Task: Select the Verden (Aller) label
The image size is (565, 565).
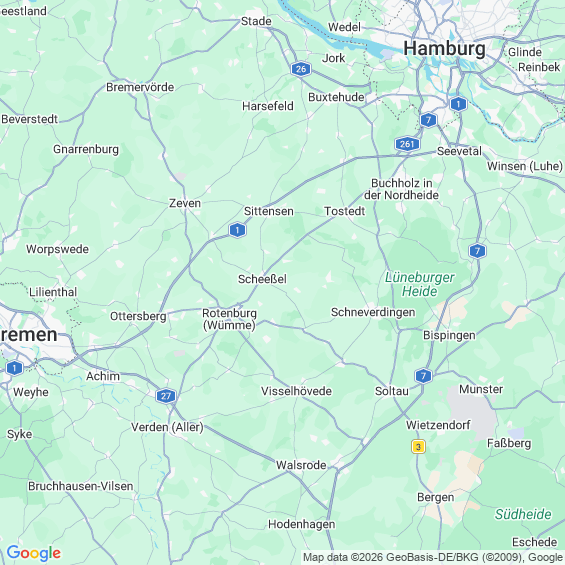Action: point(167,427)
